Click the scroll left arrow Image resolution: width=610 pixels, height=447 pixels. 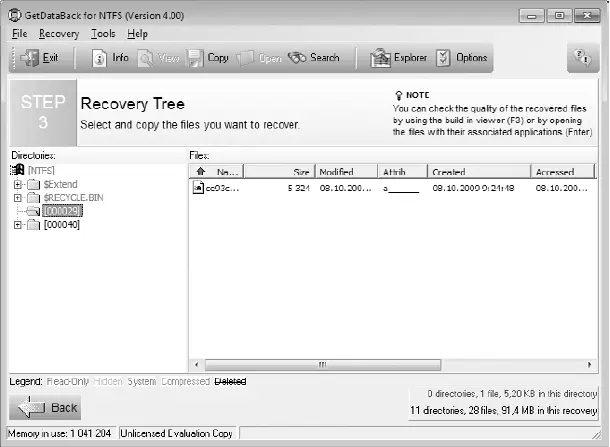pyautogui.click(x=197, y=365)
